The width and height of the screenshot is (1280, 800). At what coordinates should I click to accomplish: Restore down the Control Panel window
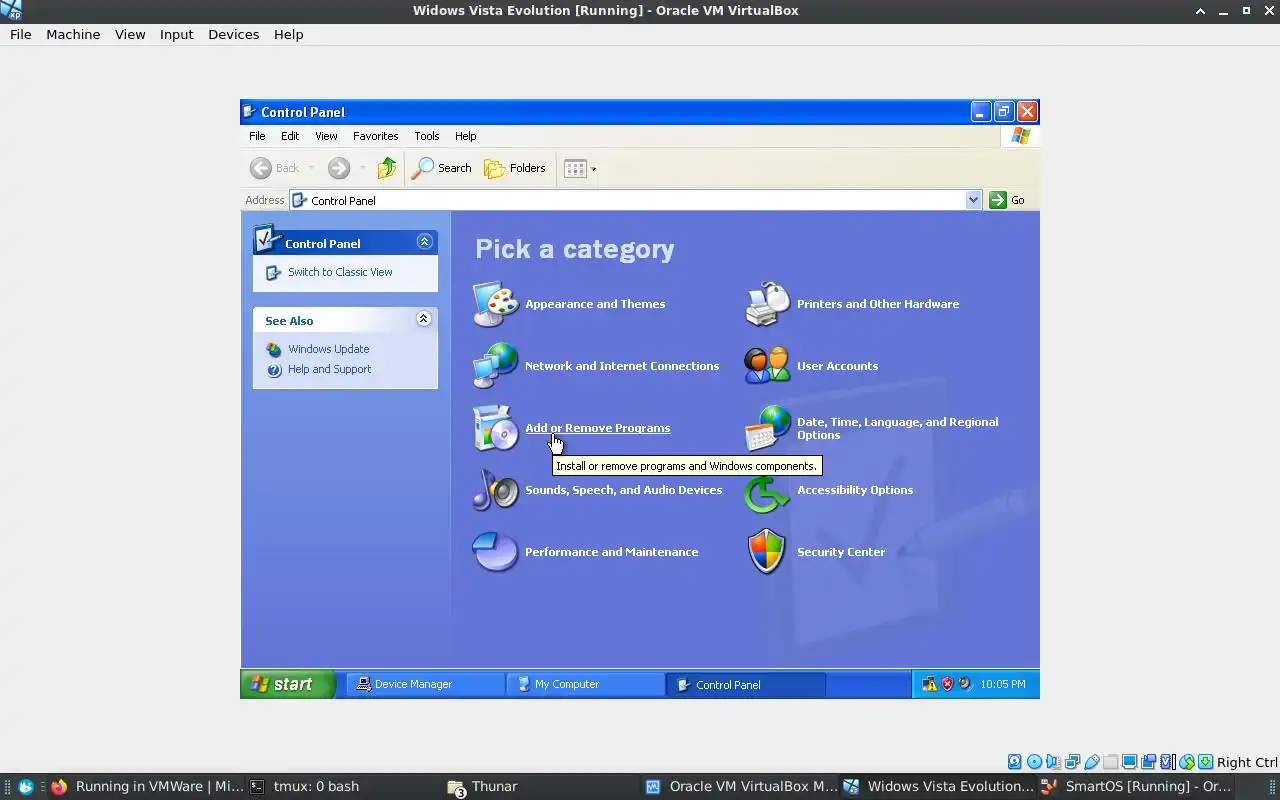1004,112
